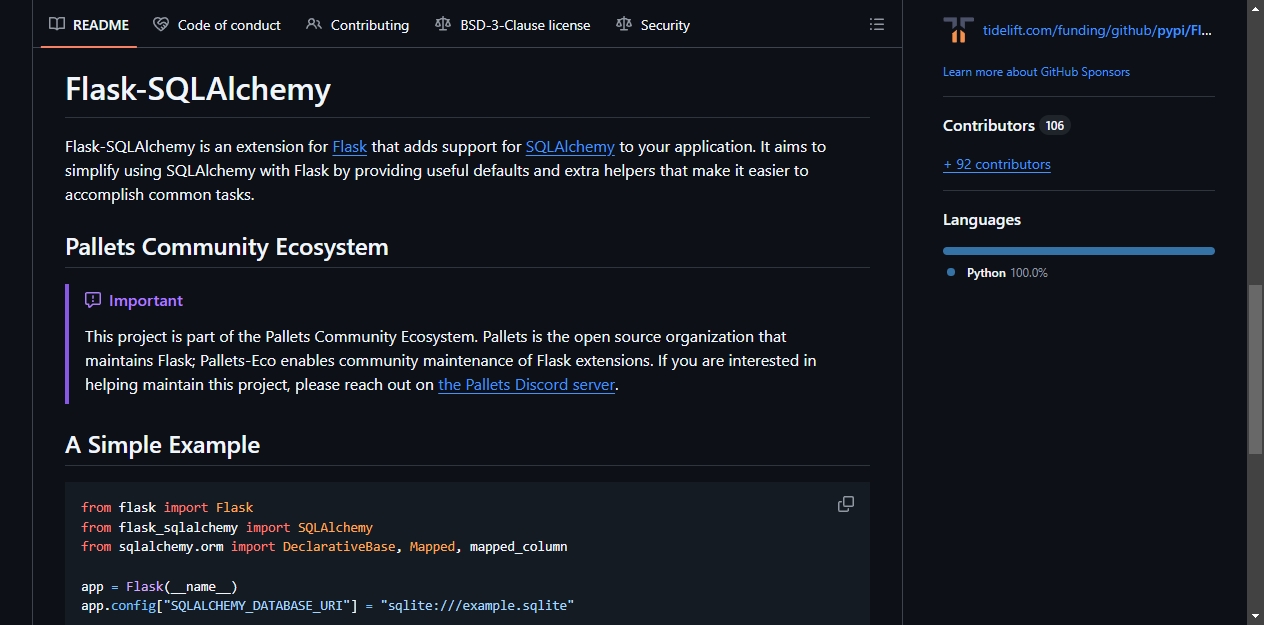1264x625 pixels.
Task: Click the Pallets Community Ecosystem heading
Action: 227,247
